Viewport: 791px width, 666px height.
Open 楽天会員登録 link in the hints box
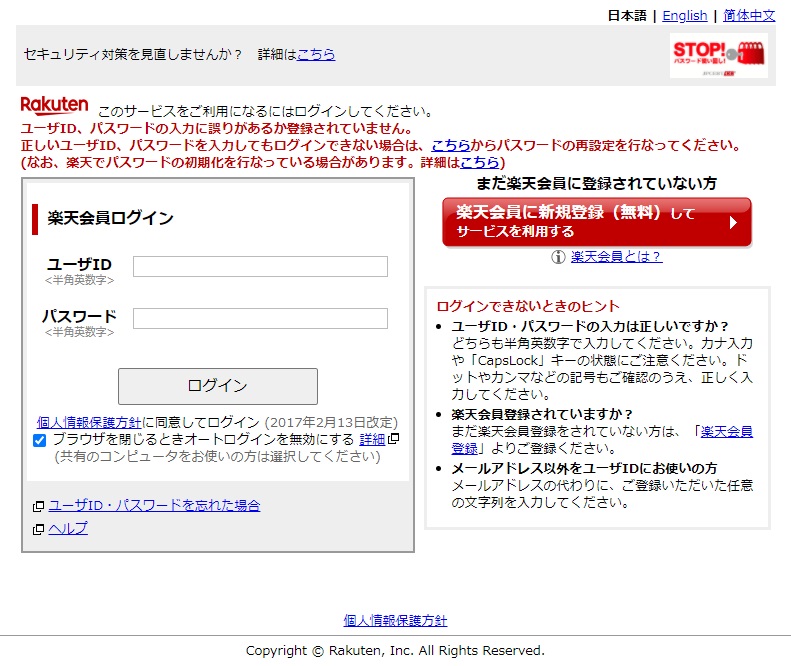point(726,431)
